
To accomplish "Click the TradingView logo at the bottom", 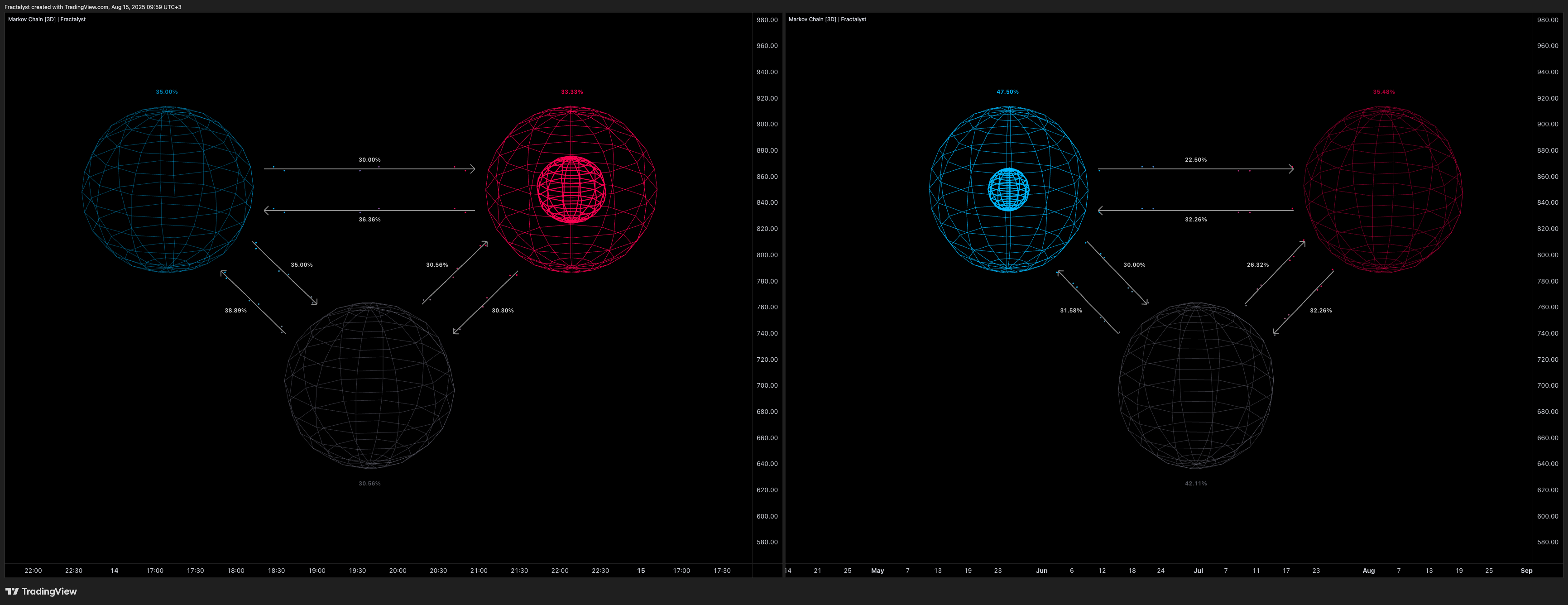I will pos(41,591).
